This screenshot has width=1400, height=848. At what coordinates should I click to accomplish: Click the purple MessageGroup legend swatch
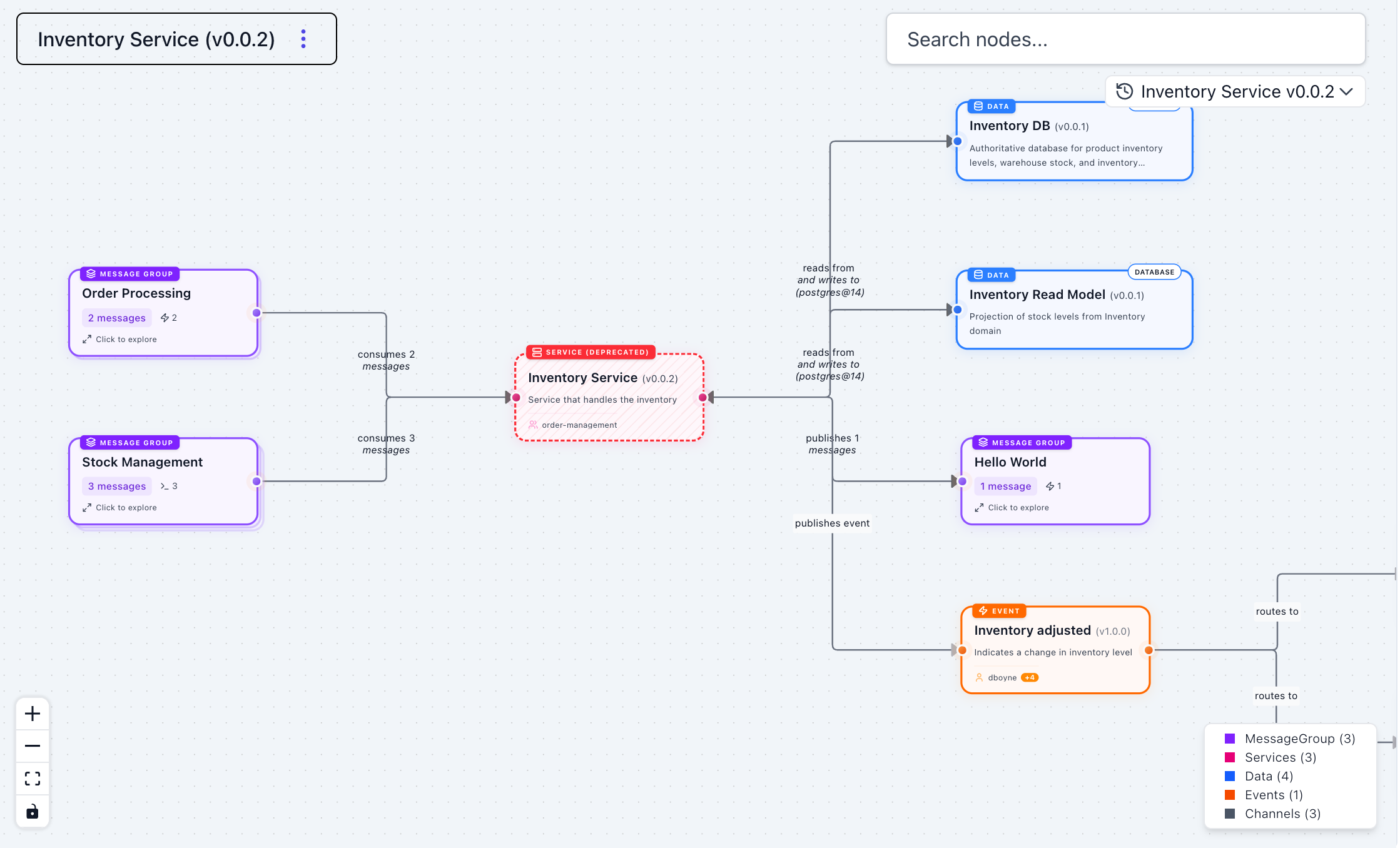[x=1230, y=739]
